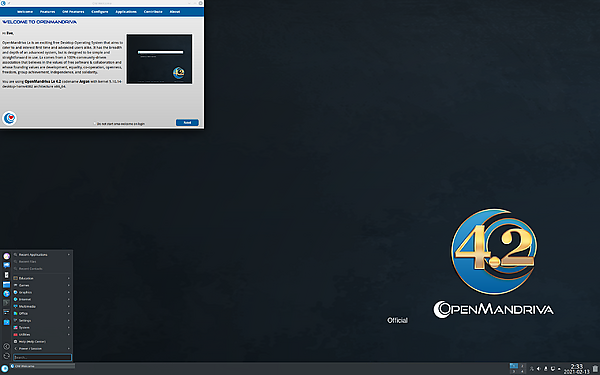The image size is (600, 375).
Task: Switch to virtual desktop four in the pager
Action: pos(522,372)
